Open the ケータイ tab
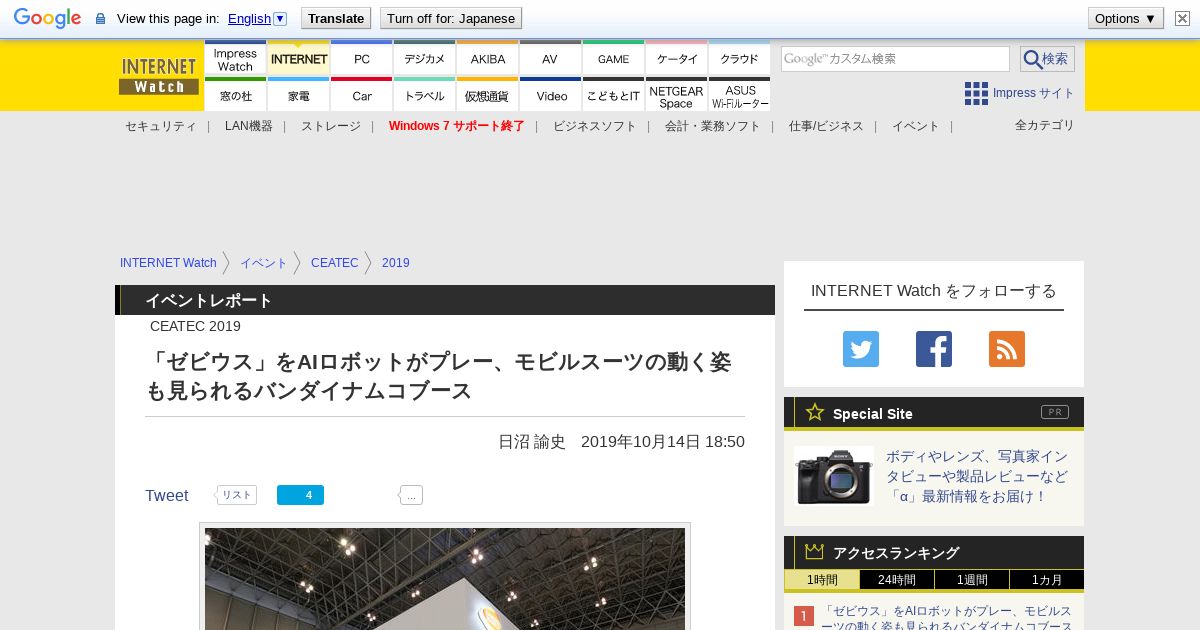This screenshot has height=630, width=1200. pos(677,59)
